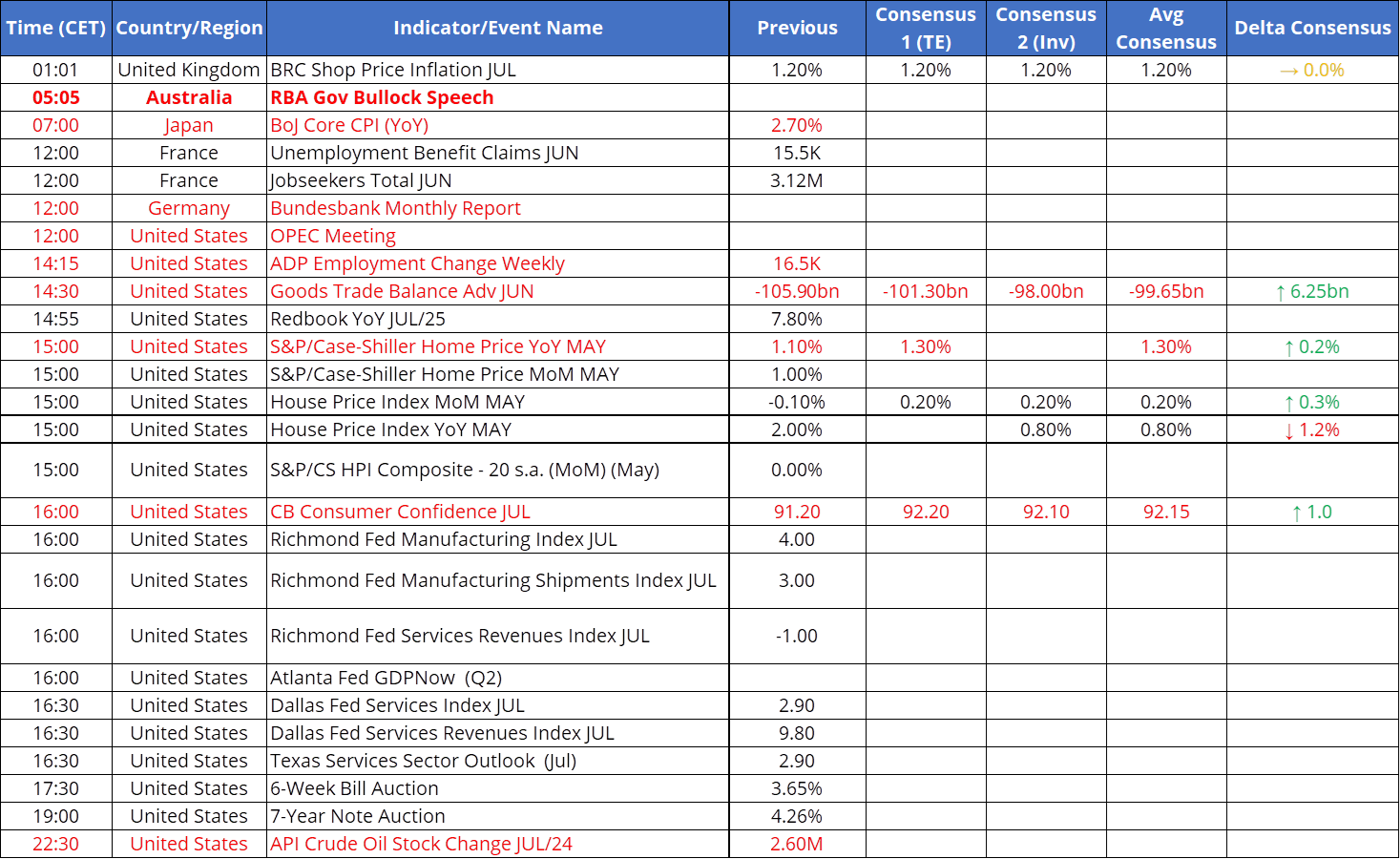The width and height of the screenshot is (1400, 859).
Task: Click the Time (CET) column header
Action: pos(56,28)
